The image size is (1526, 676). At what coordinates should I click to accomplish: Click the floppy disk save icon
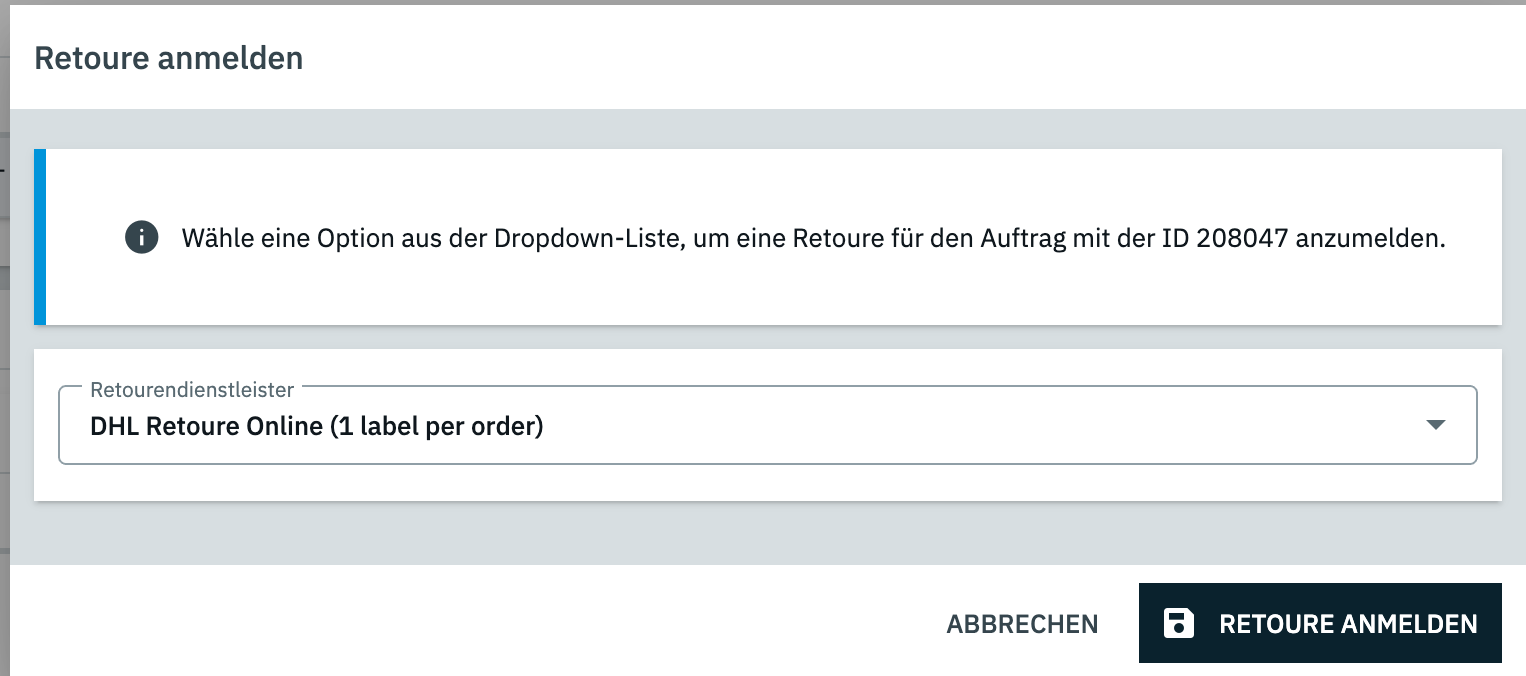point(1179,623)
